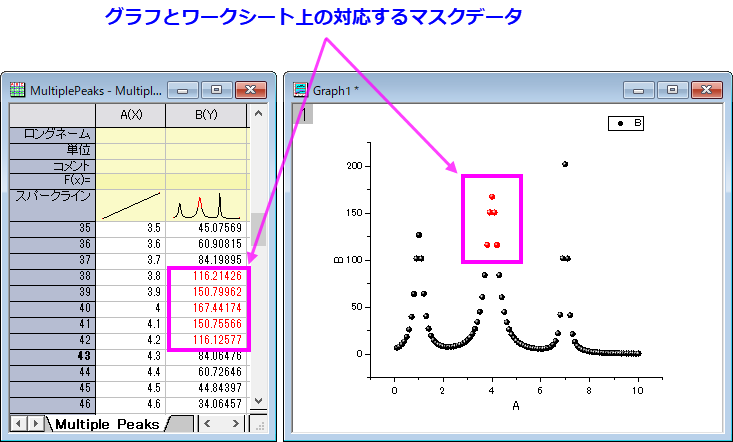Go to previous sheet tab arrow
The width and height of the screenshot is (733, 442).
[18, 424]
